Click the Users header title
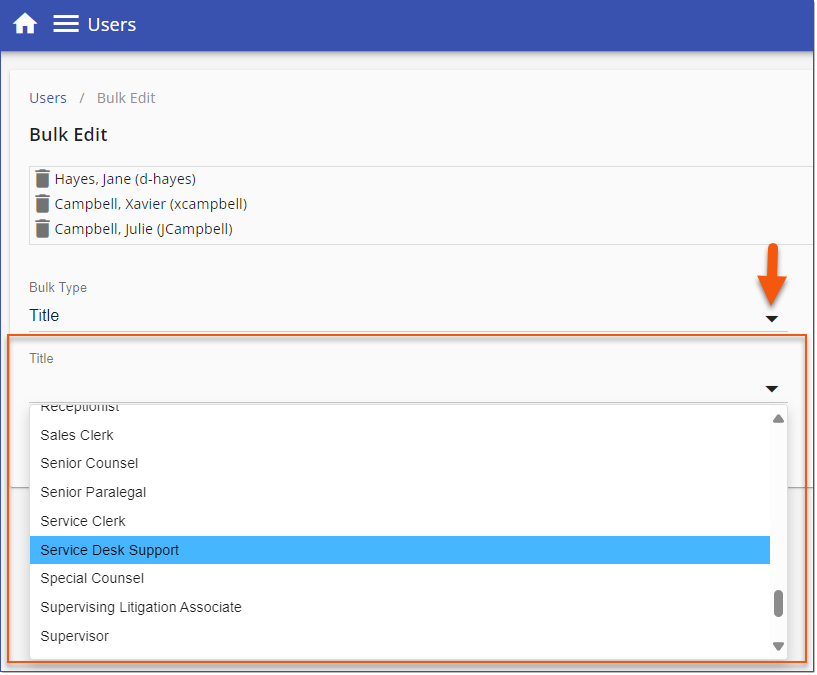The width and height of the screenshot is (817, 675). (112, 24)
